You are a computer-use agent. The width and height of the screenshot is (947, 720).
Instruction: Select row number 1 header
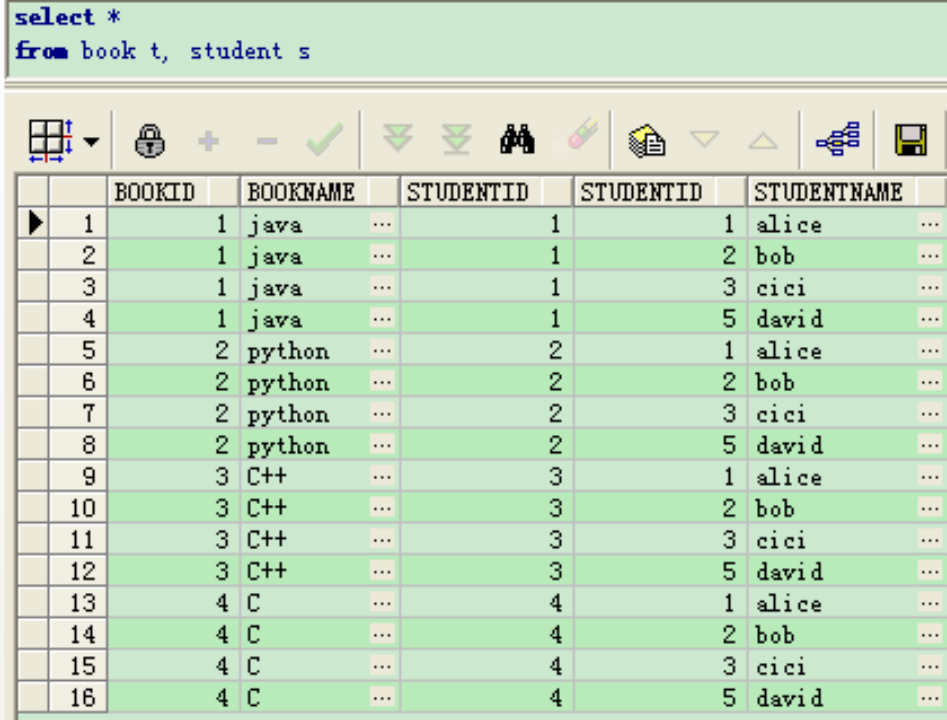[78, 224]
